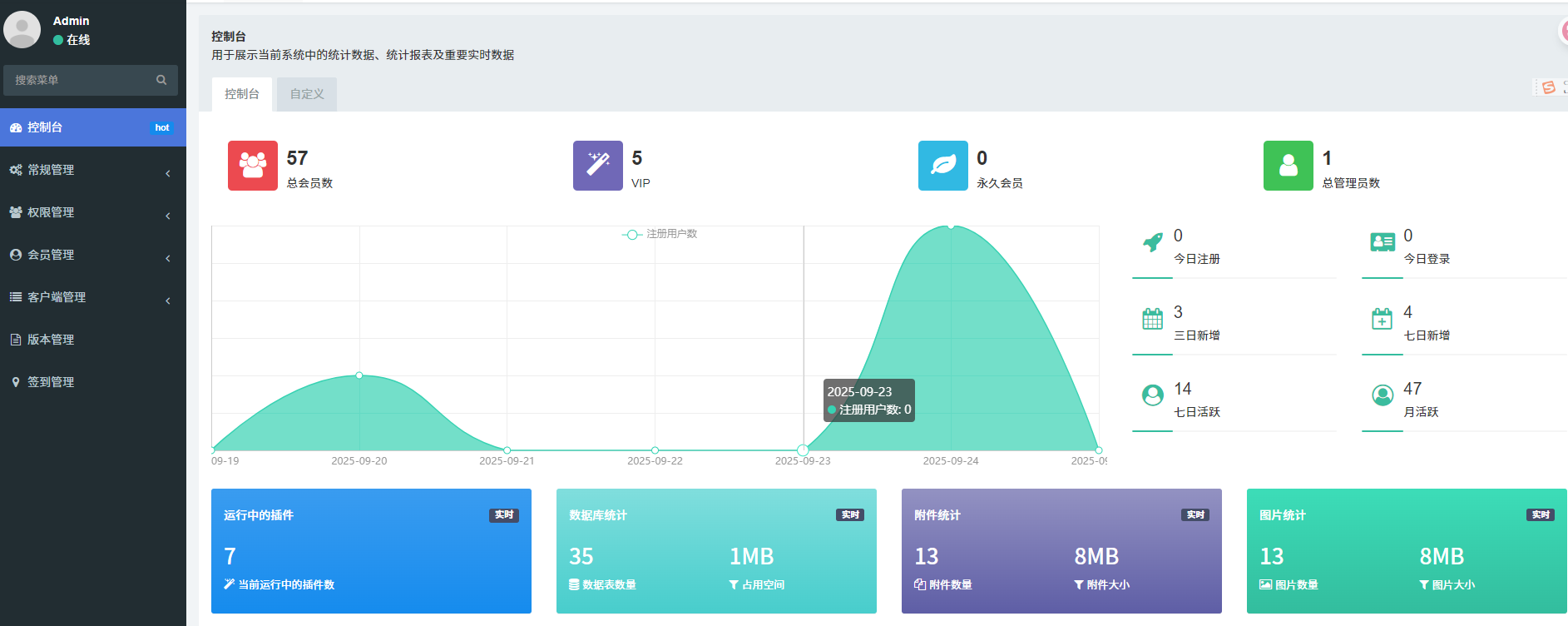Image resolution: width=1568 pixels, height=626 pixels.
Task: Open 签到管理 in the sidebar
Action: (51, 382)
